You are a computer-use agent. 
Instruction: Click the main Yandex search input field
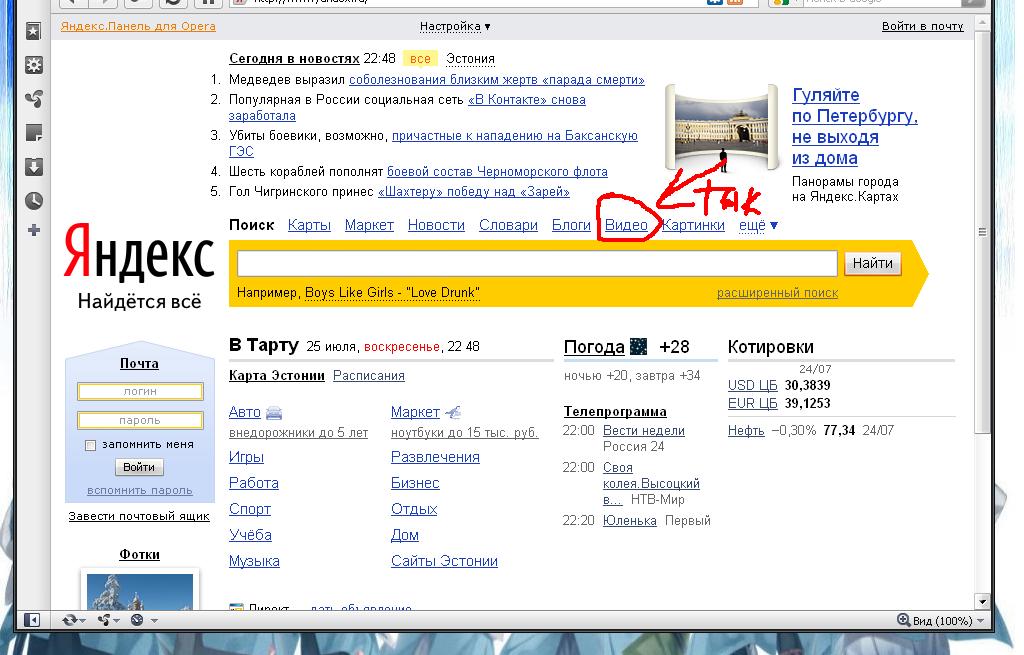(x=537, y=264)
